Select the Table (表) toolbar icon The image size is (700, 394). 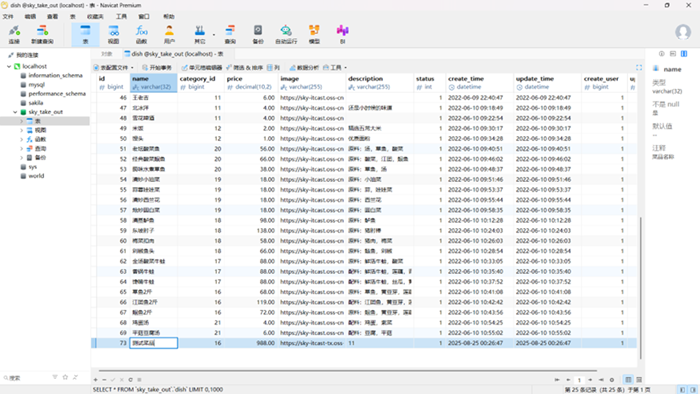[85, 34]
